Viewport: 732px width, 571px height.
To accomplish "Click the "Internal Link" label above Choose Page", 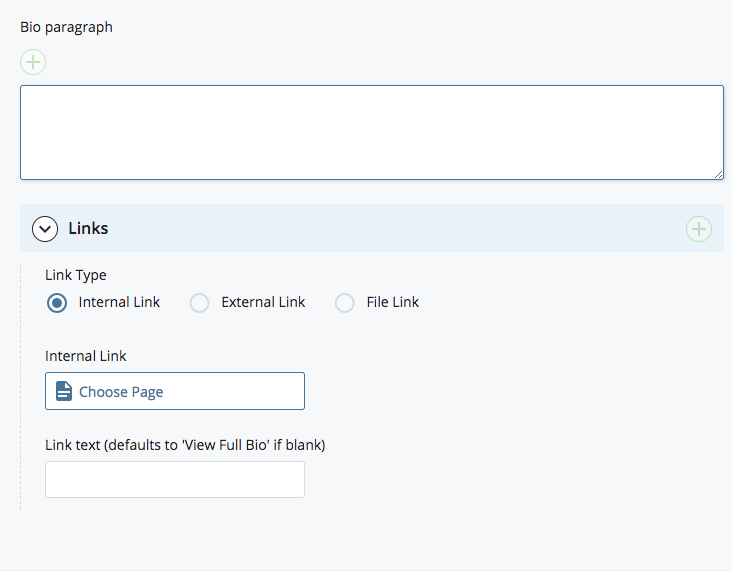I will point(86,356).
